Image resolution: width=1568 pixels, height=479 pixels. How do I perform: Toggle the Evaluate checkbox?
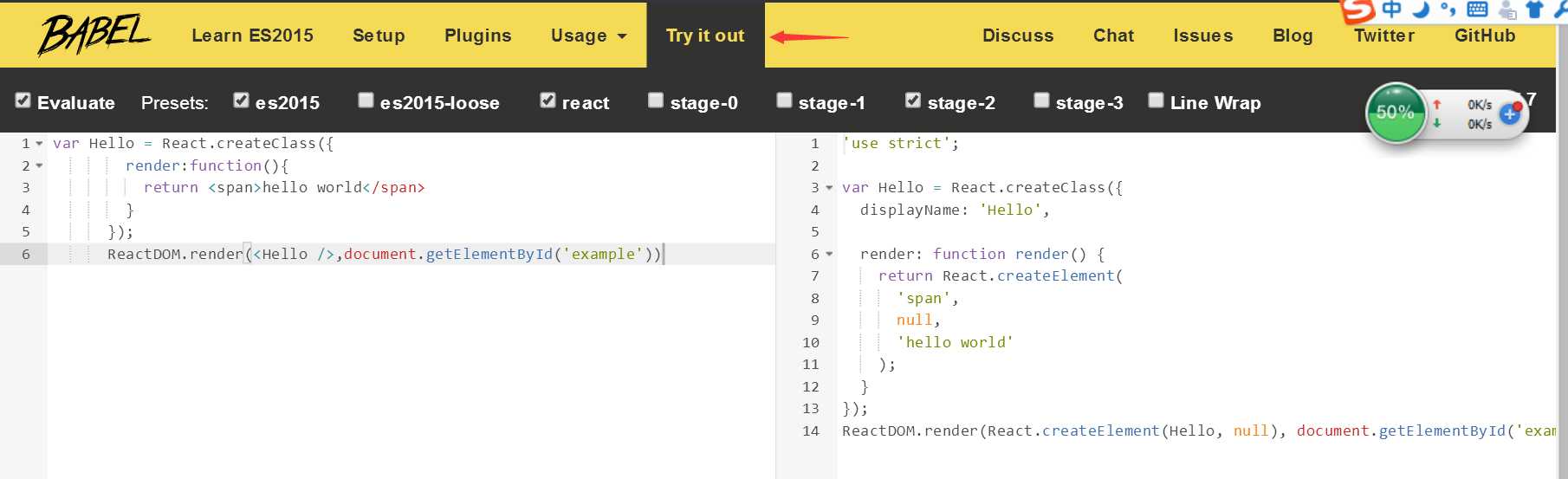(x=23, y=100)
